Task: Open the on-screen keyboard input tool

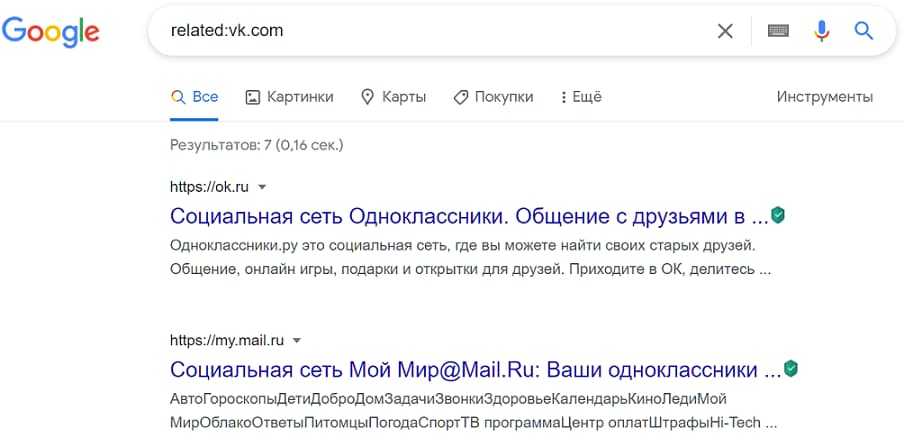Action: tap(778, 31)
